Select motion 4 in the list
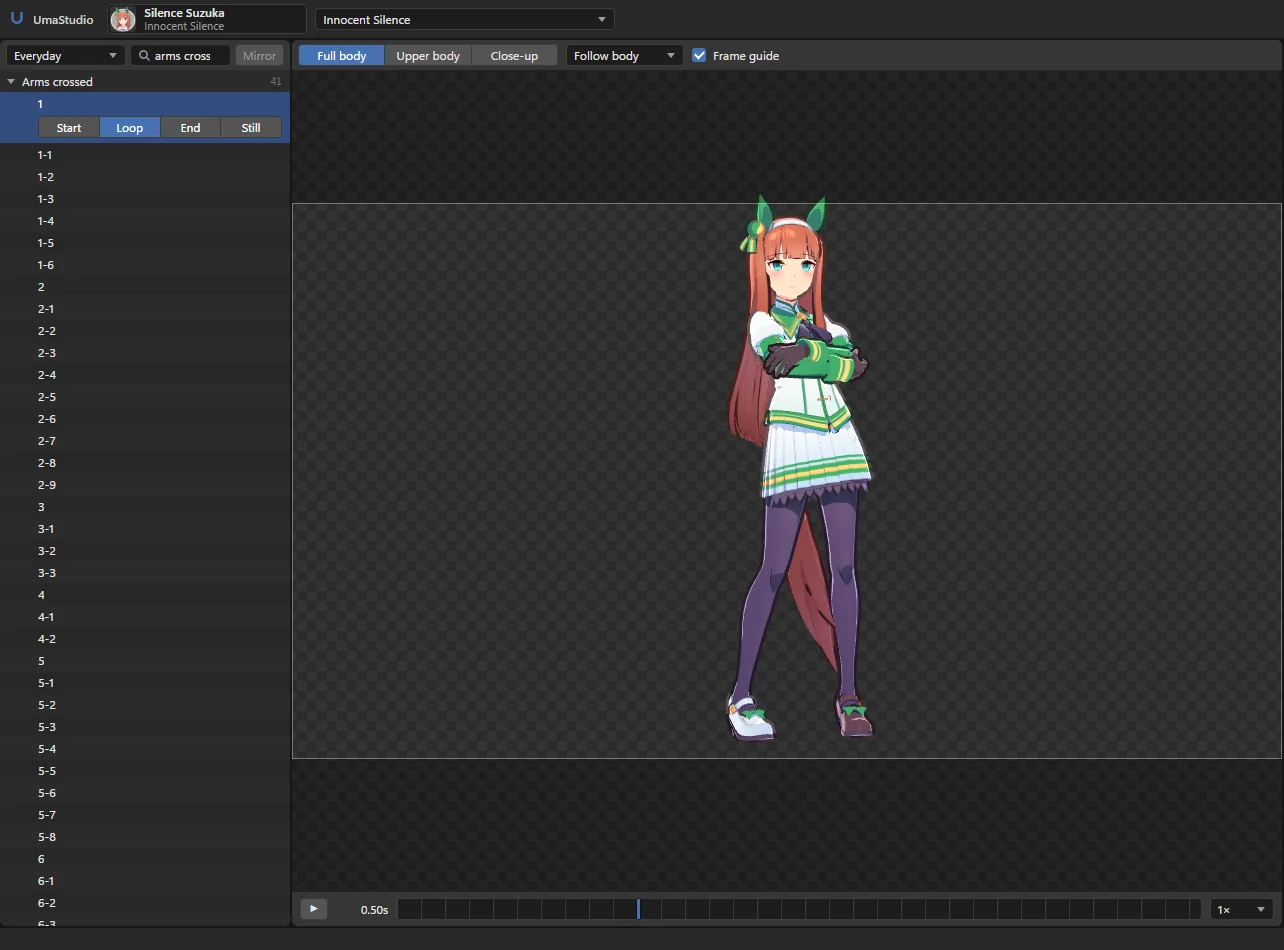This screenshot has width=1284, height=950. coord(145,595)
